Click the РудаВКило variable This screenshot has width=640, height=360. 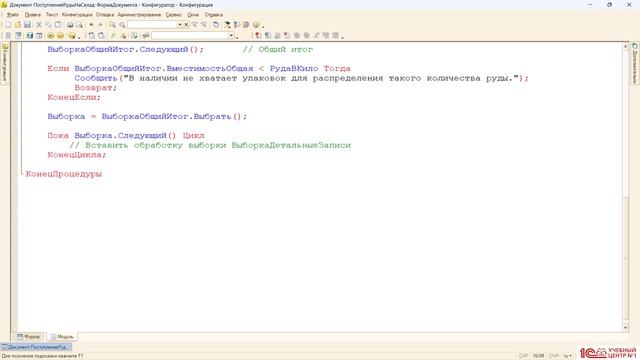click(x=294, y=69)
